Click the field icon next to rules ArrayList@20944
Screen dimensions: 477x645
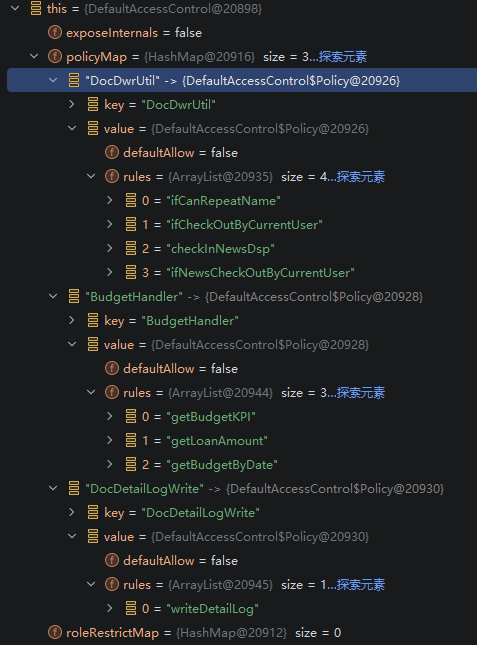pos(112,392)
